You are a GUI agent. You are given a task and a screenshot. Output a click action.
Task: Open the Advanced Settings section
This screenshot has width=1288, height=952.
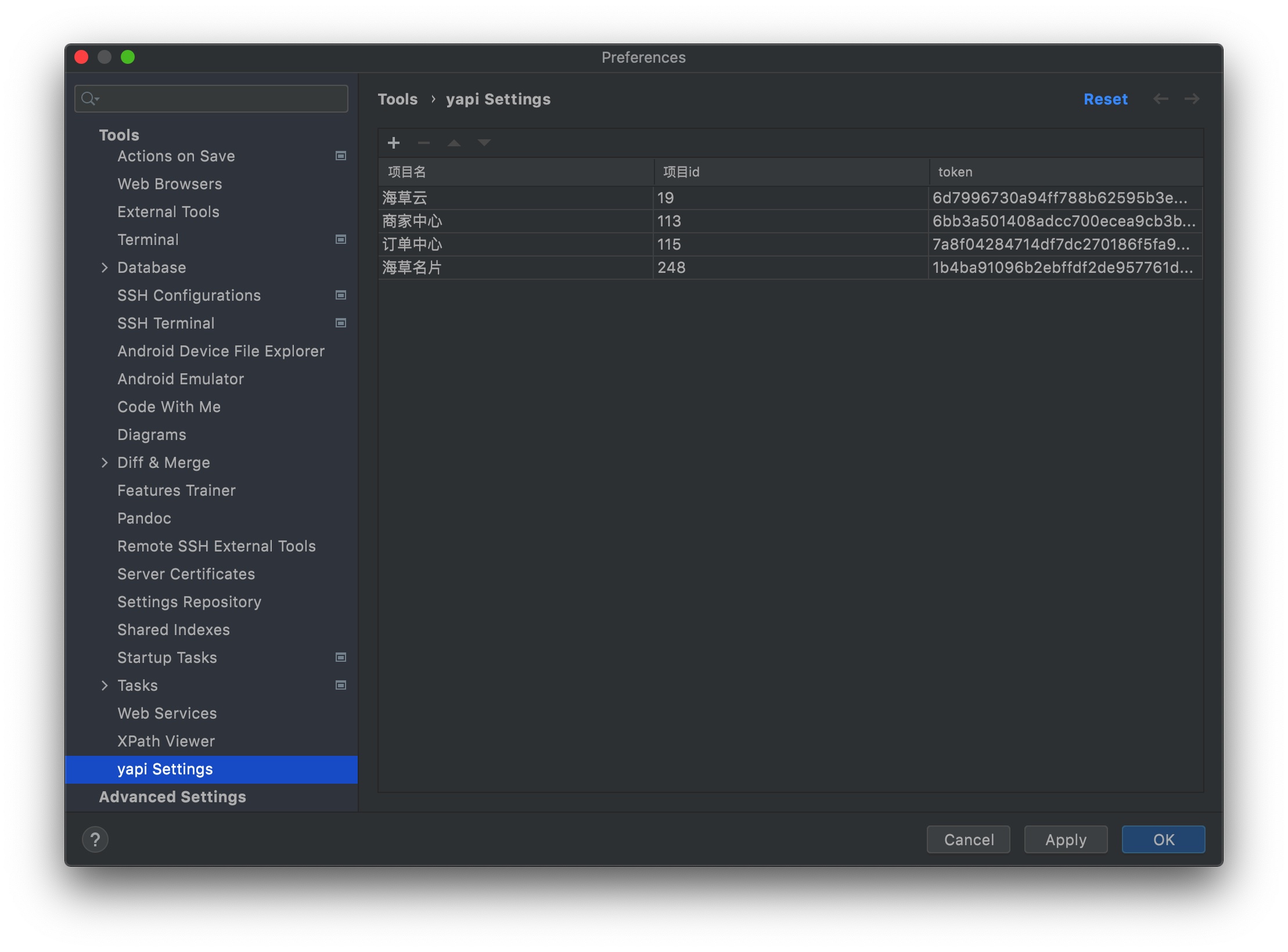(x=172, y=797)
